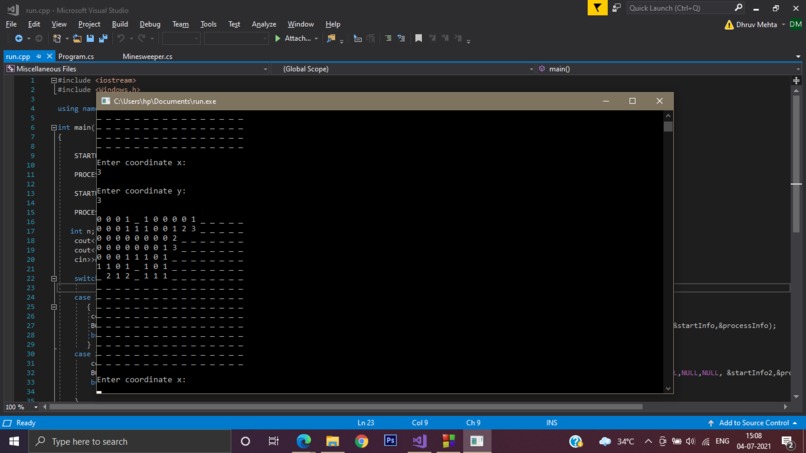Collapse the int main function outline
The height and width of the screenshot is (453, 806).
(53, 128)
